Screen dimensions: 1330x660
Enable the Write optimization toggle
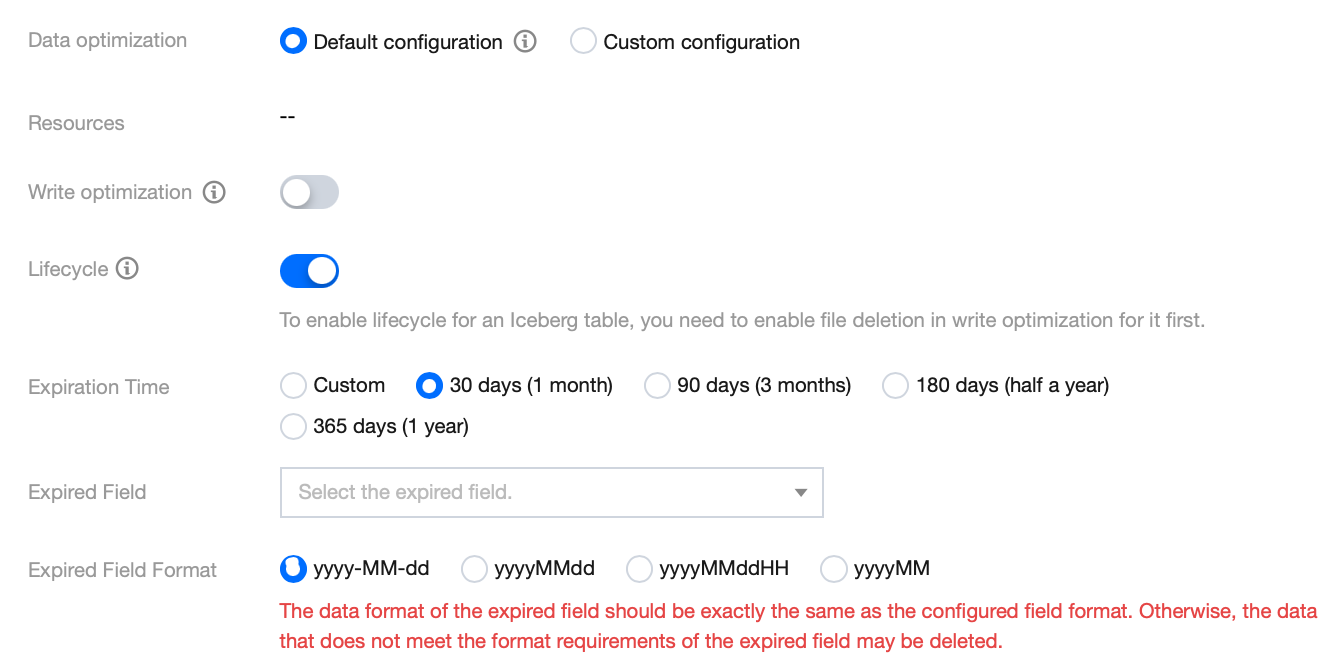[x=309, y=193]
